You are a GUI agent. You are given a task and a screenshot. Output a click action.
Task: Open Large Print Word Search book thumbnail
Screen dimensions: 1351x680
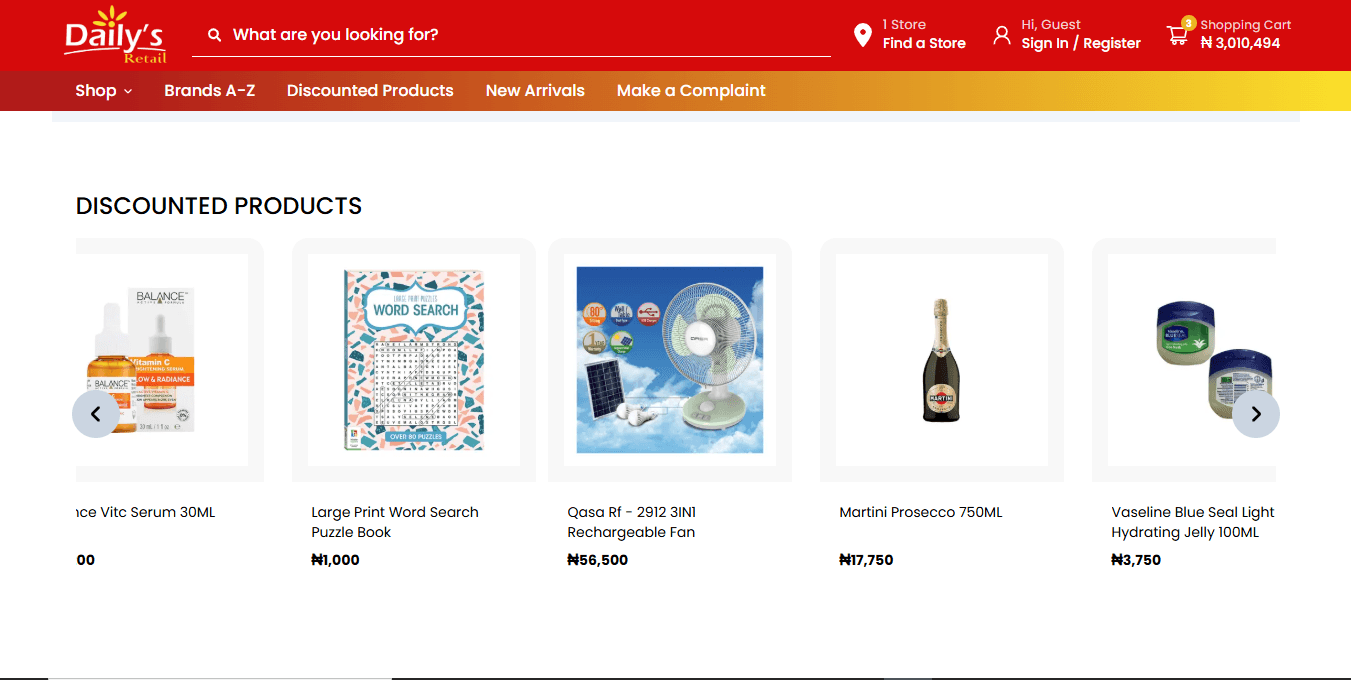pos(414,360)
